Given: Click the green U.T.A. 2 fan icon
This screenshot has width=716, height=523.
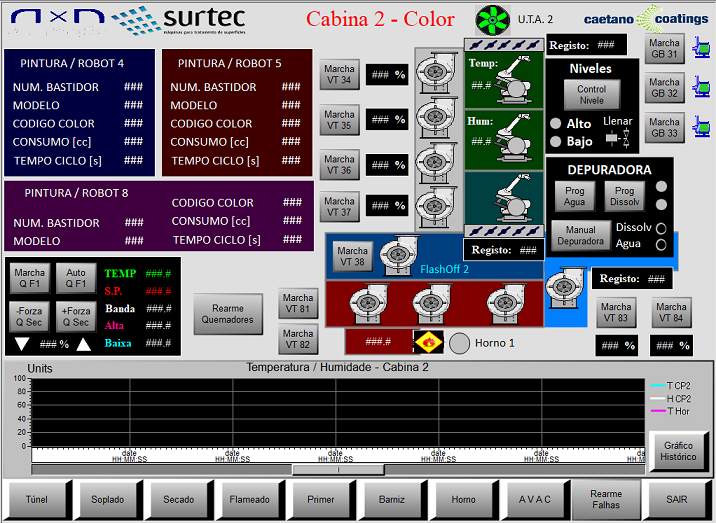Looking at the screenshot, I should (492, 20).
